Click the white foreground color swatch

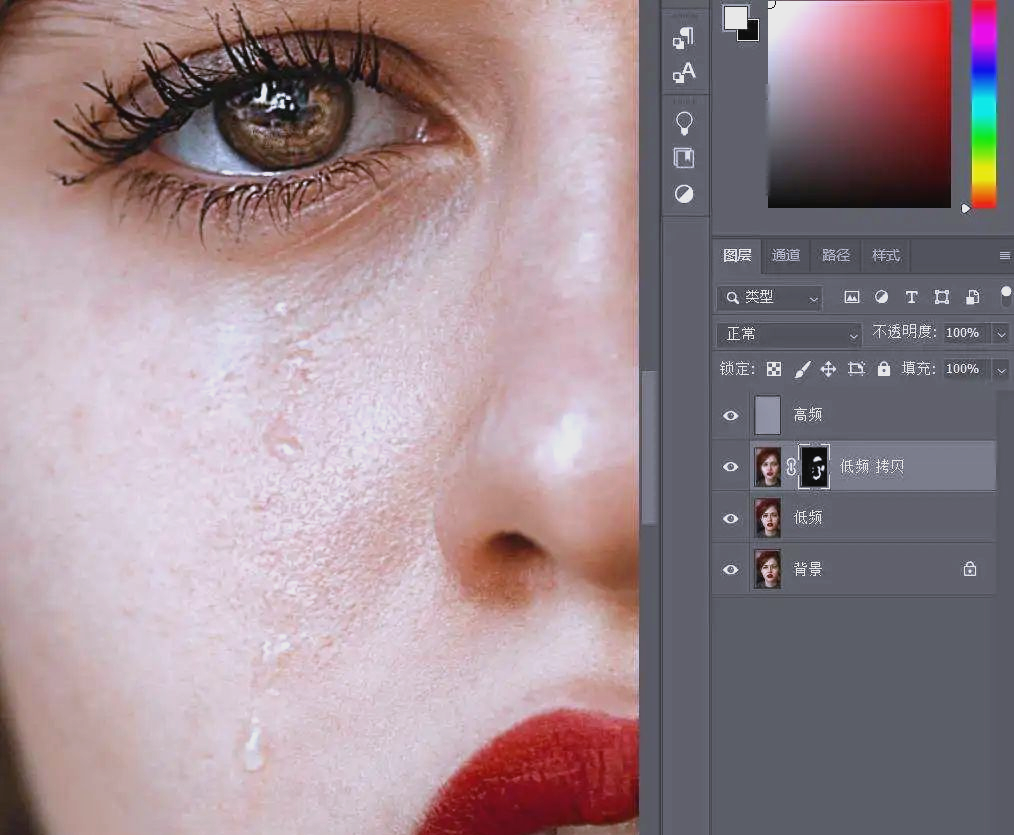pyautogui.click(x=736, y=17)
